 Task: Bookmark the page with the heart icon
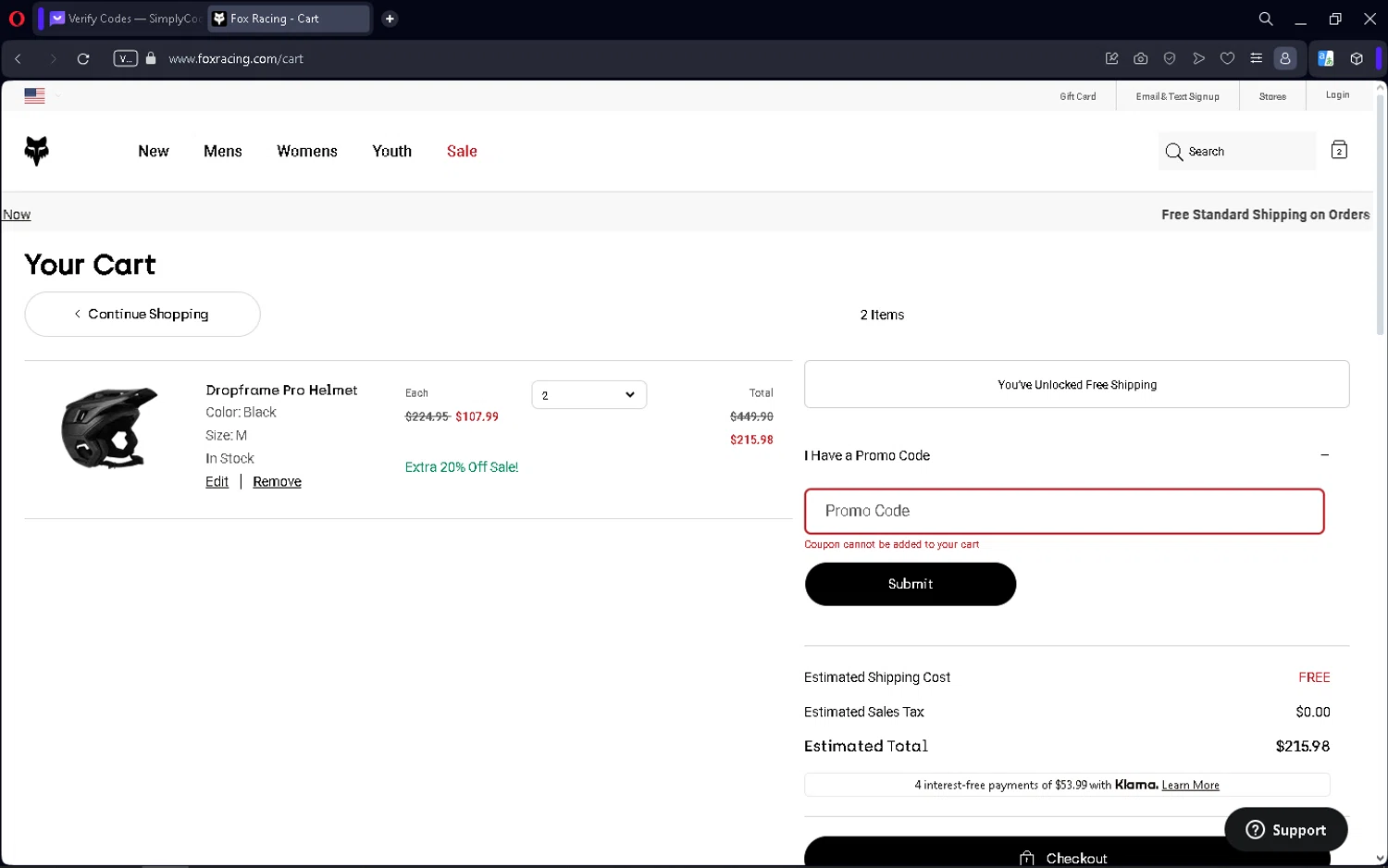point(1227,58)
